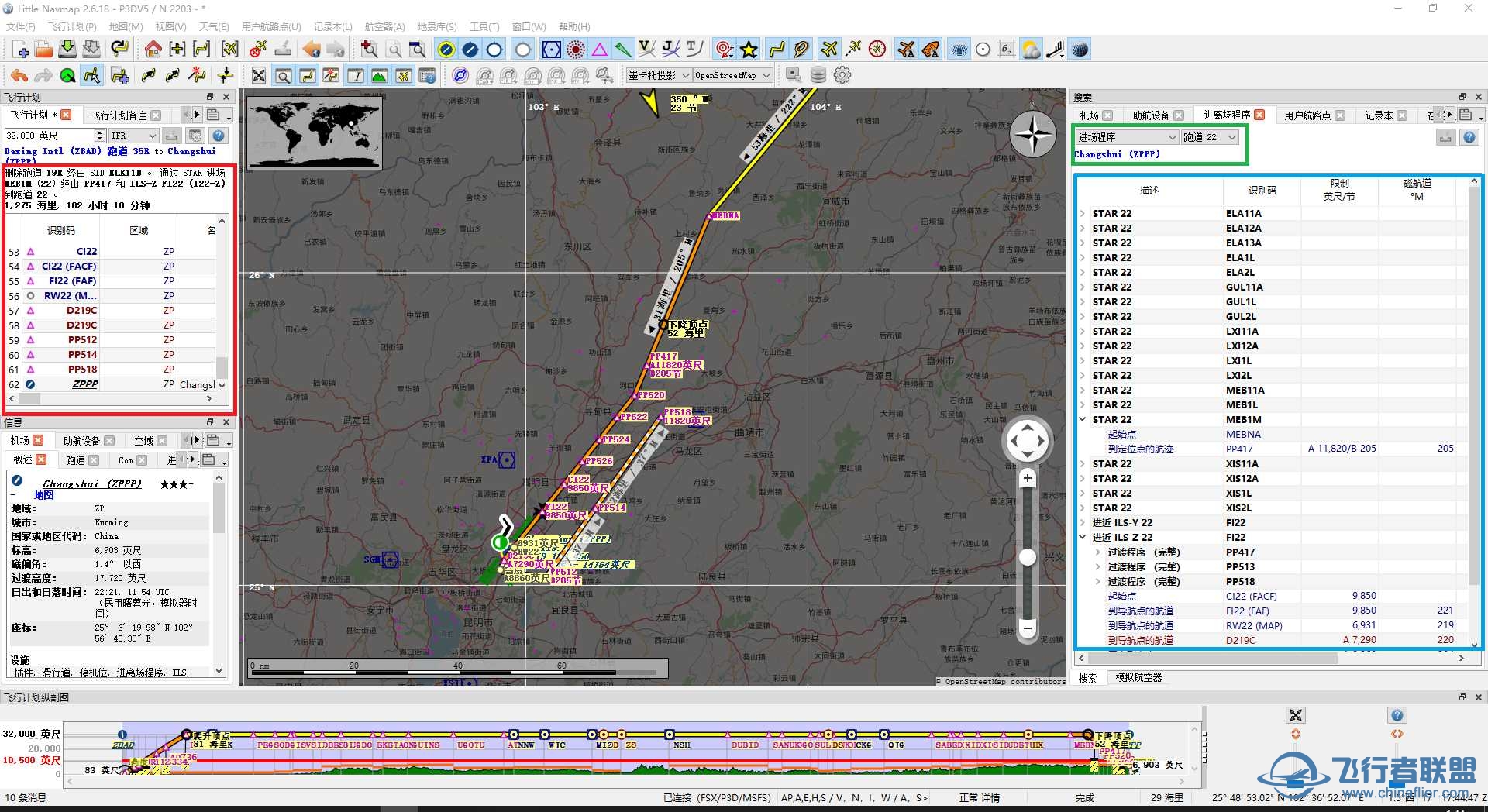
Task: Expand 过渡程序 PP513 row
Action: pos(1097,566)
